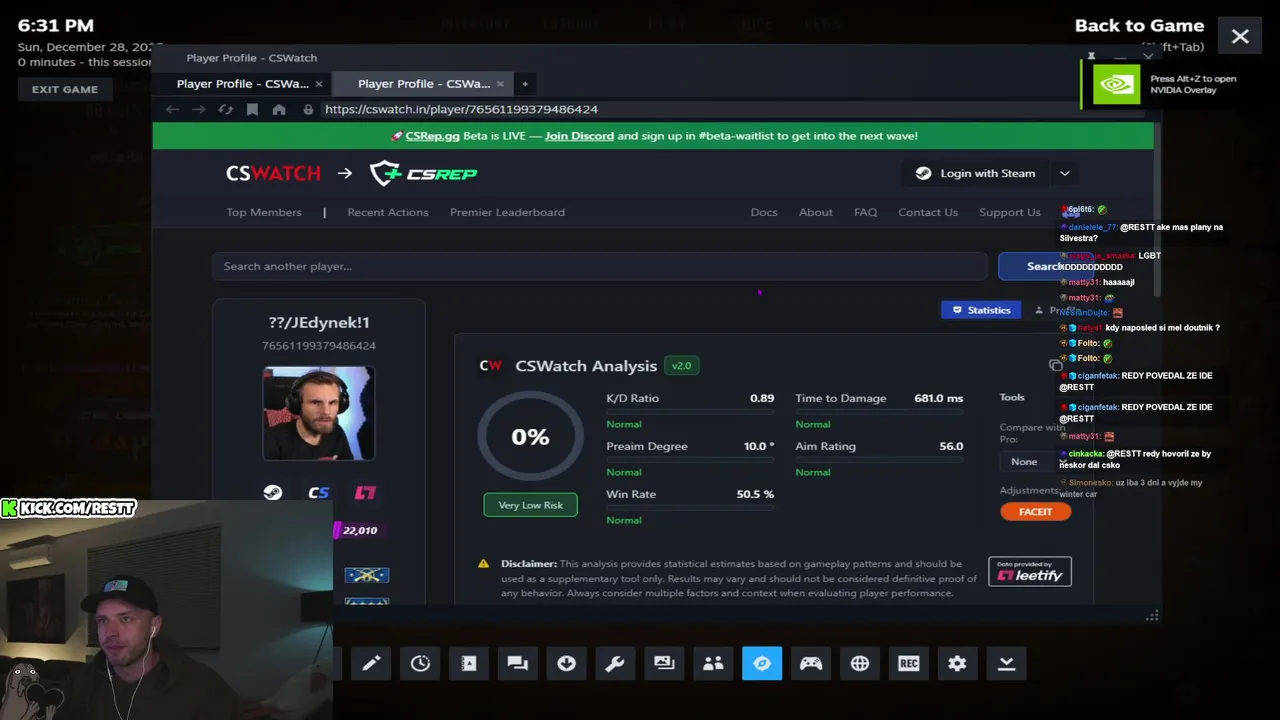Open the wrench icon in overlay toolbar
Screen dimensions: 1280x720
(x=615, y=663)
